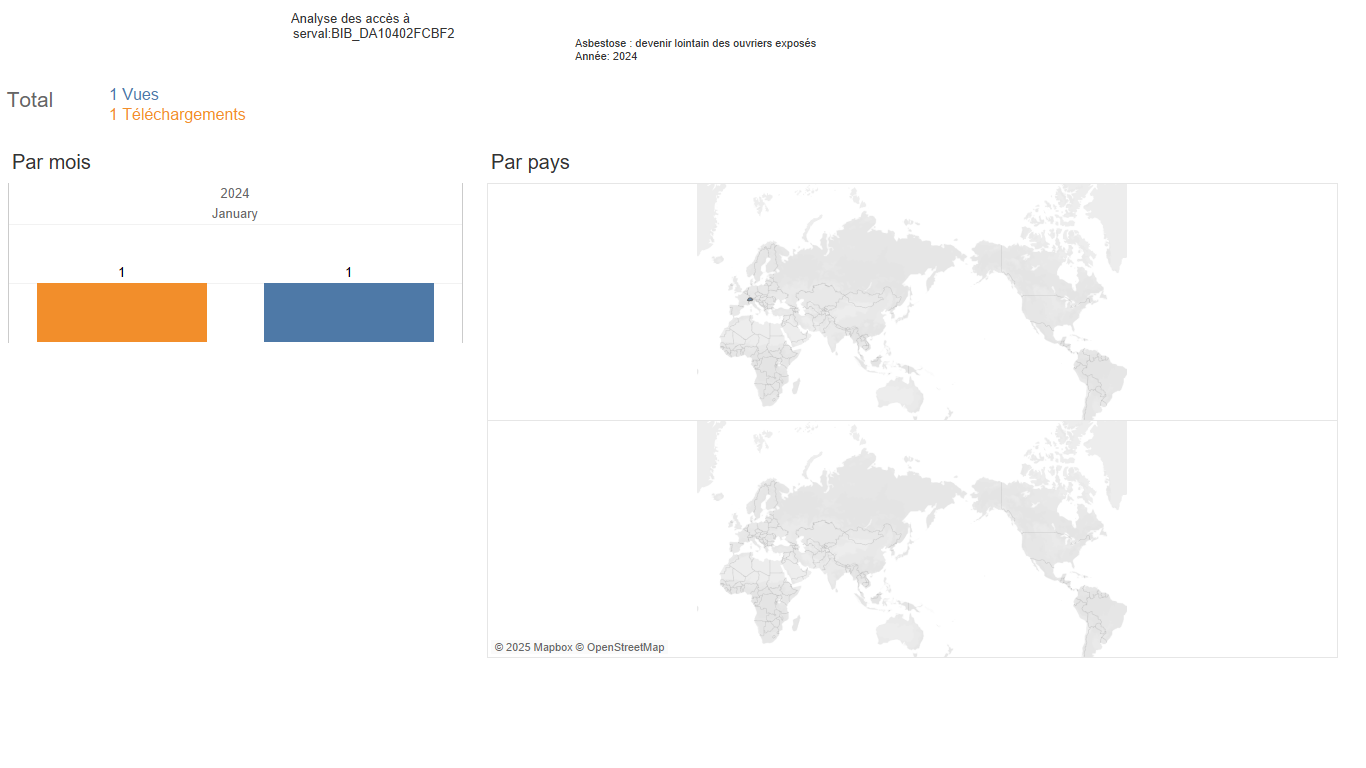Click the serval:BIB_DA10402FCBF2 identifier
Image resolution: width=1366 pixels, height=768 pixels.
[x=374, y=34]
